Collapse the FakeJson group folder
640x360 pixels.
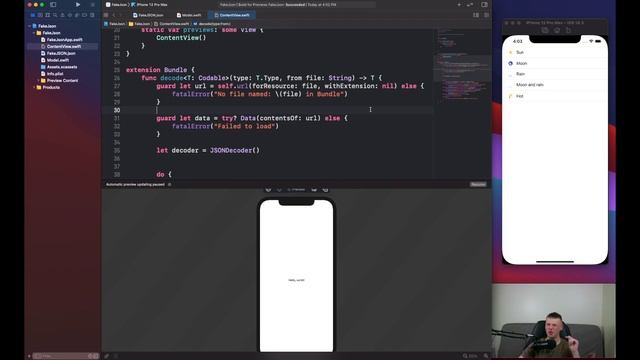click(34, 33)
